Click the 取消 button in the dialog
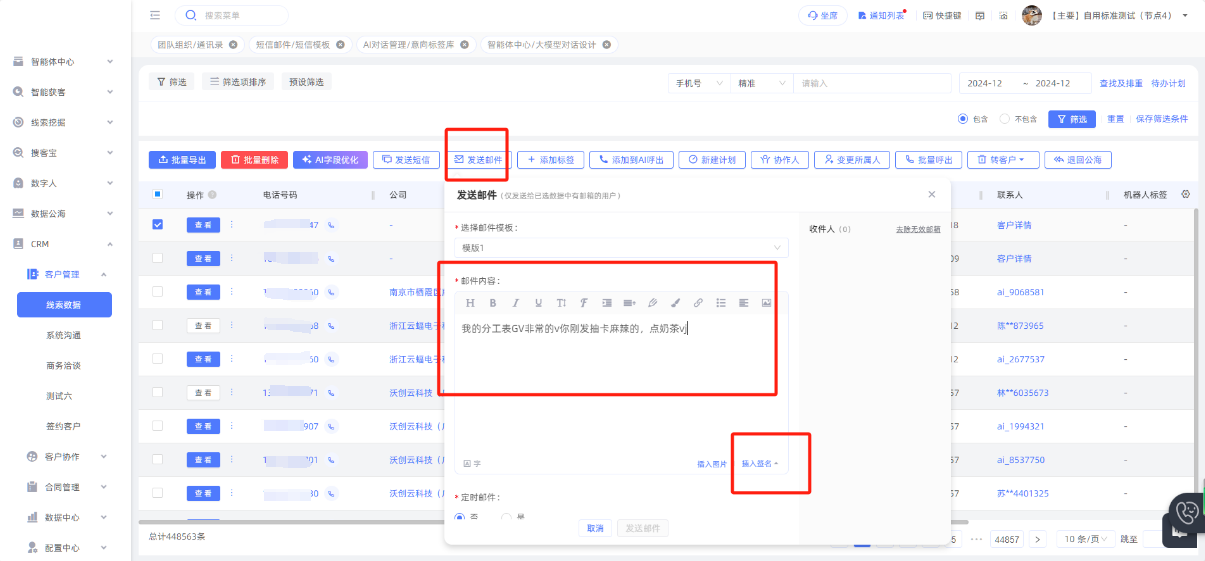The width and height of the screenshot is (1205, 561). point(595,528)
